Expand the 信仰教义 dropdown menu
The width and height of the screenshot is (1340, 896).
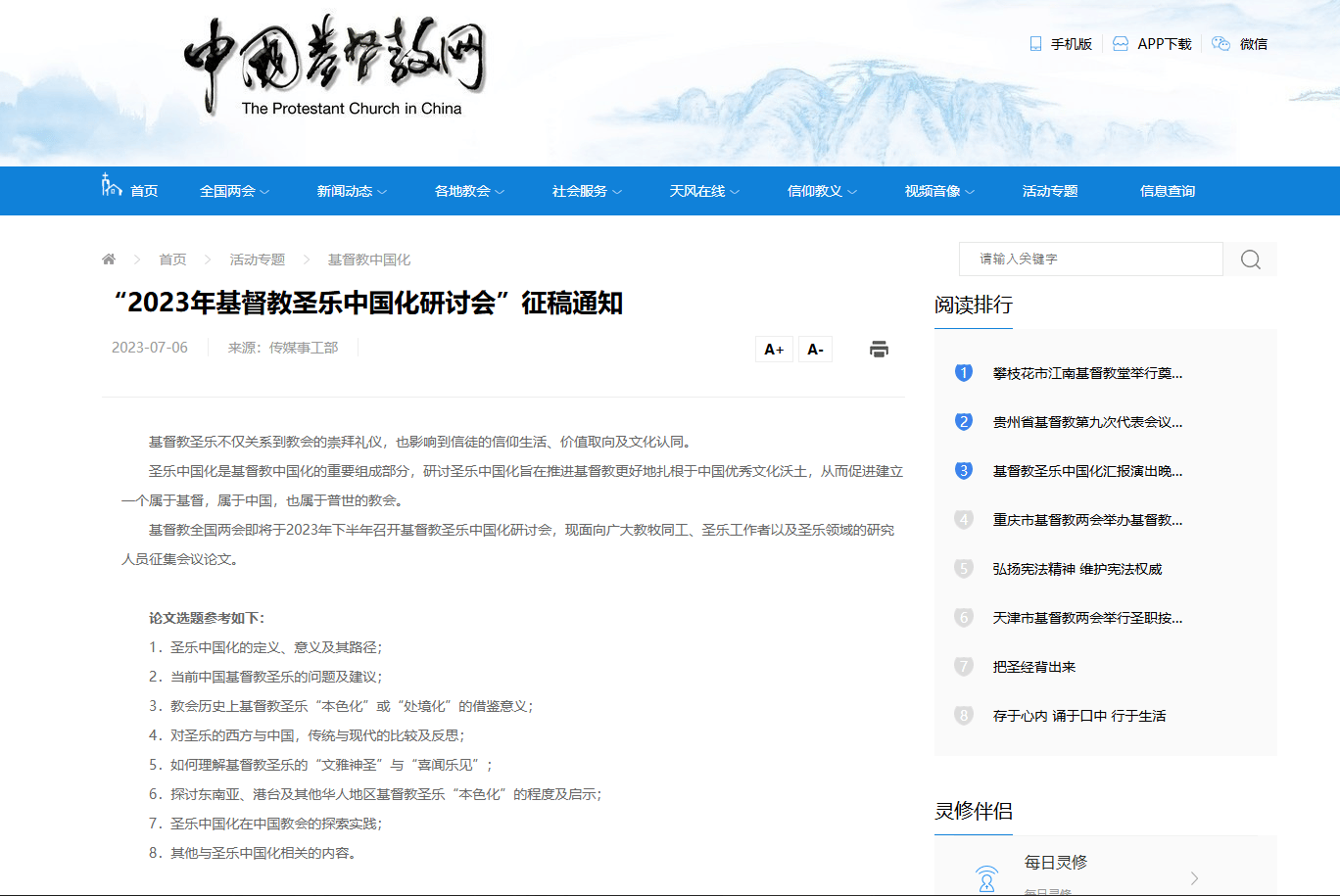click(x=822, y=191)
